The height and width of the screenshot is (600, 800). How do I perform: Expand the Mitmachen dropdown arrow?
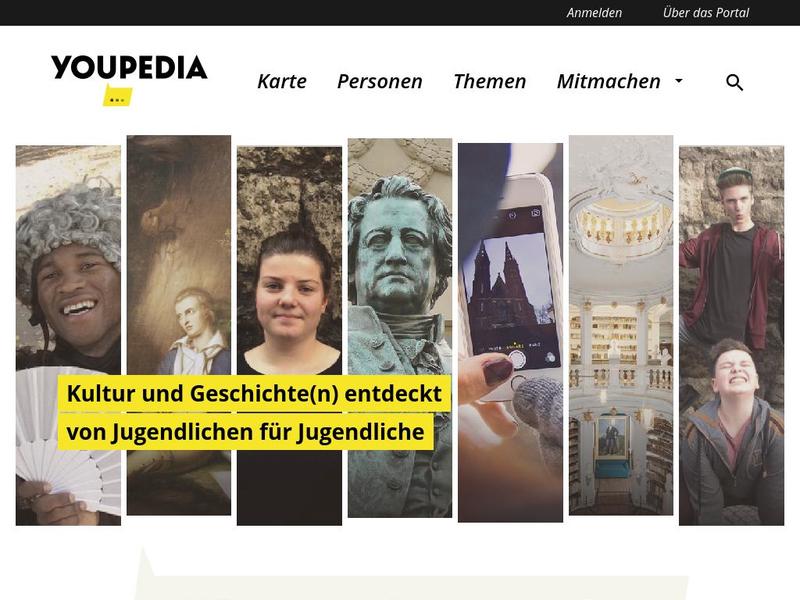[x=679, y=81]
